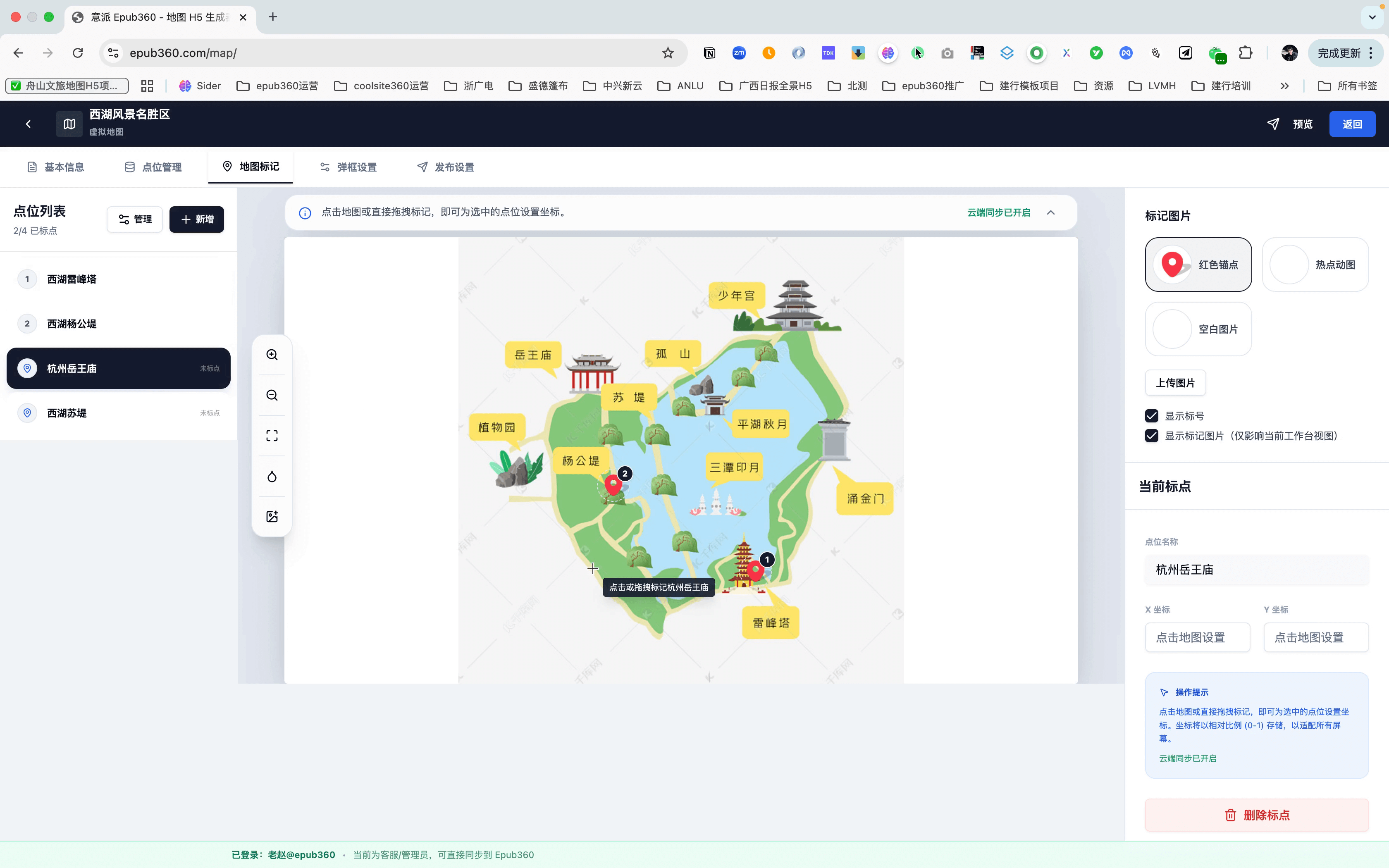Image resolution: width=1389 pixels, height=868 pixels.
Task: Click the paper plane preview icon
Action: (x=1273, y=124)
